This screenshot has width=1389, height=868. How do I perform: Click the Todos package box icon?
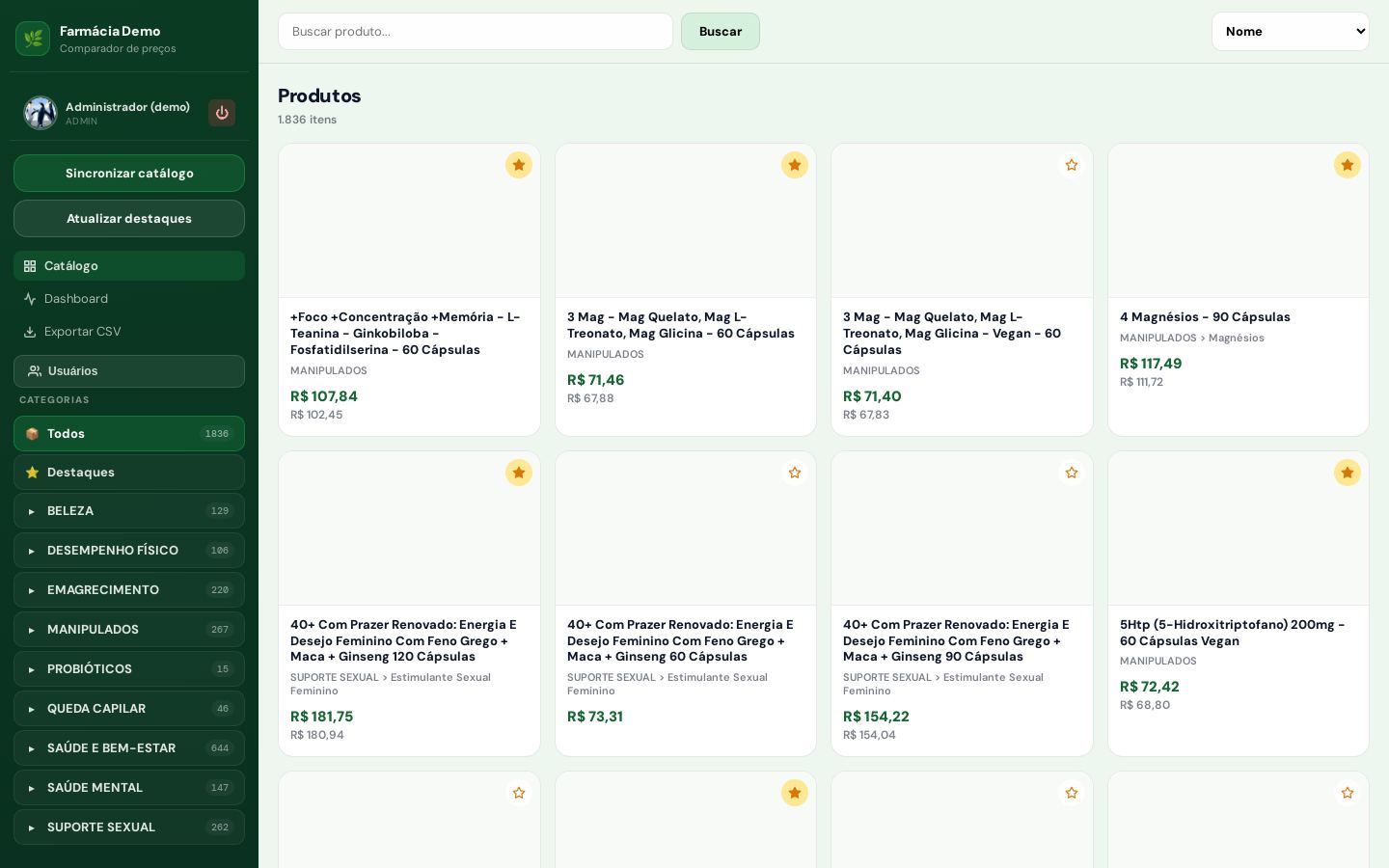[32, 434]
